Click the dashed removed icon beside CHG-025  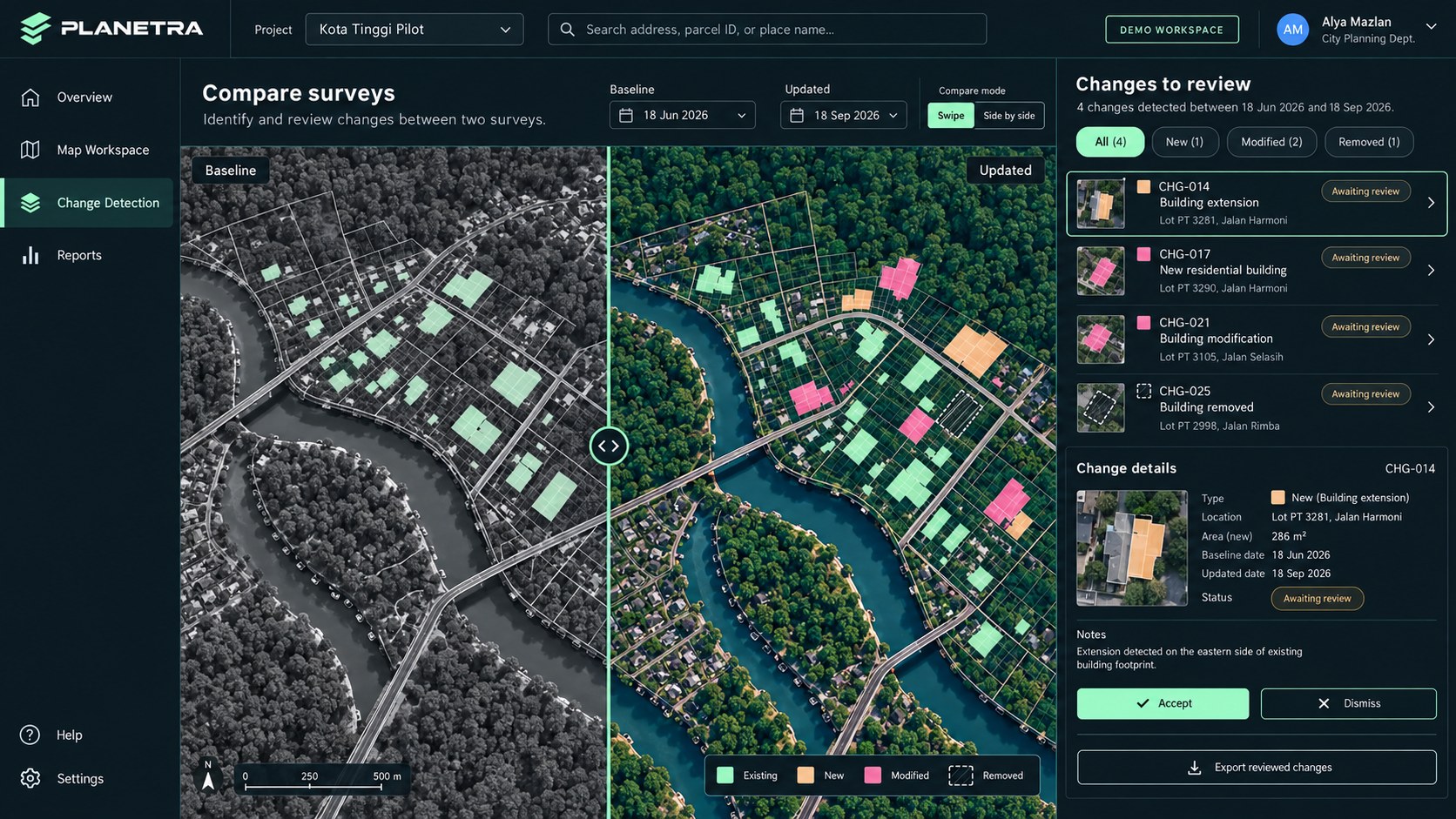[x=1144, y=391]
